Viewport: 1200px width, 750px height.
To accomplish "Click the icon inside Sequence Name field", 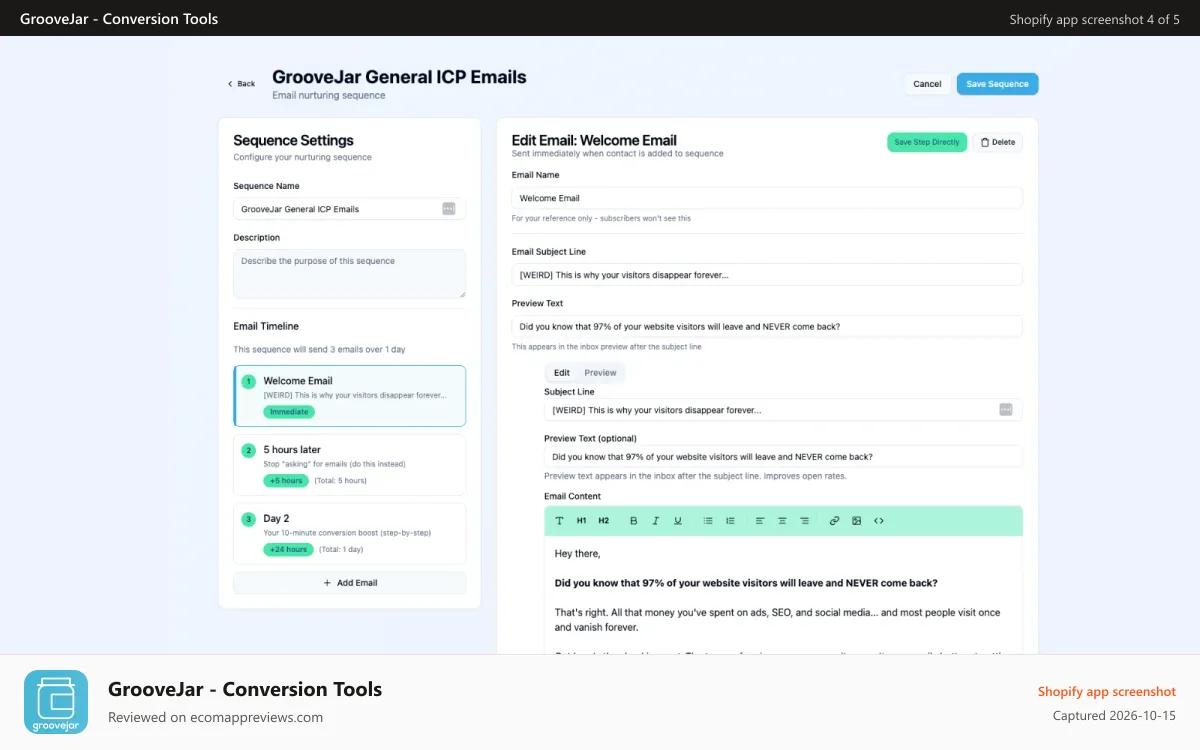I will [x=449, y=209].
